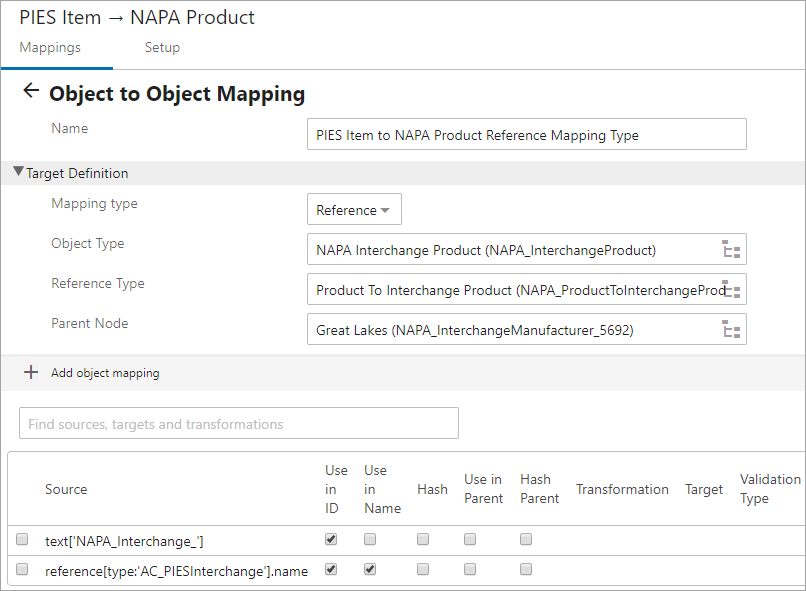Click the Object to Object Mapping heading

tap(177, 94)
